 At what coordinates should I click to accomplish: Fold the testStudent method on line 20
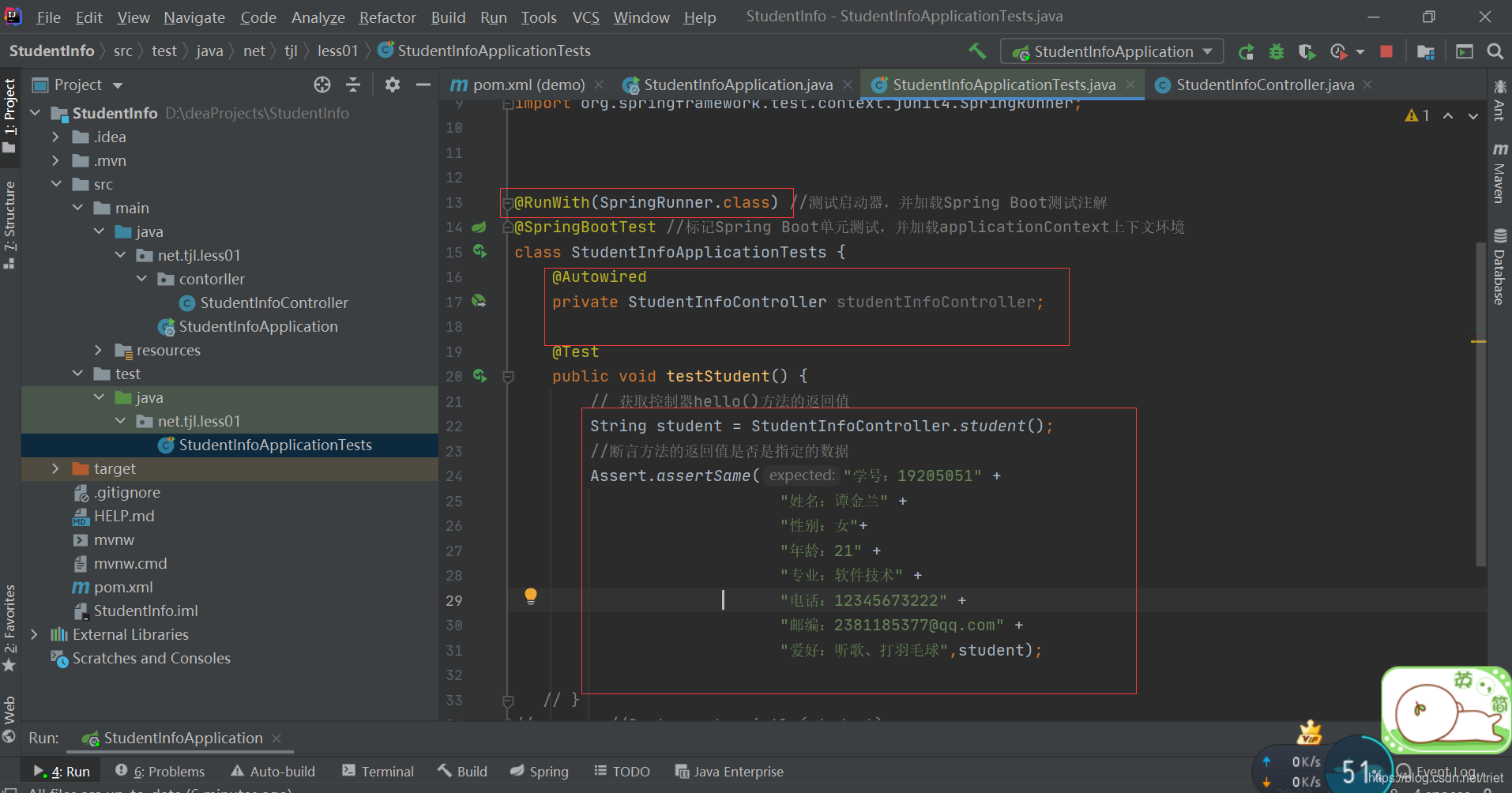[508, 377]
